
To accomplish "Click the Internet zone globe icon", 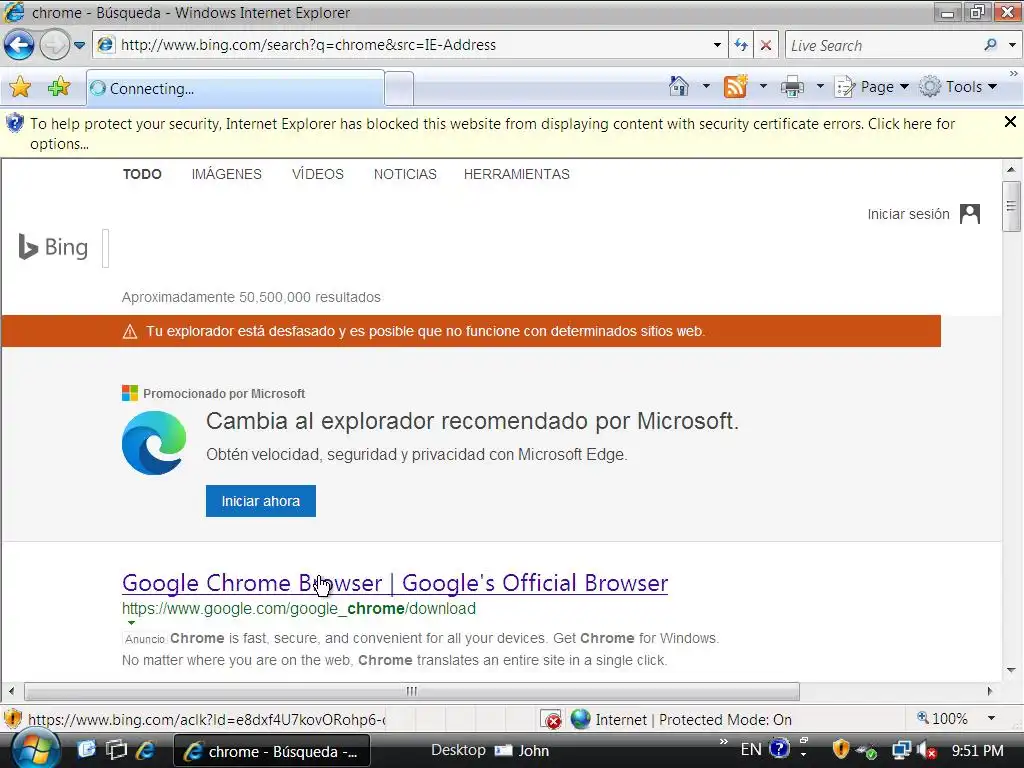I will 581,719.
